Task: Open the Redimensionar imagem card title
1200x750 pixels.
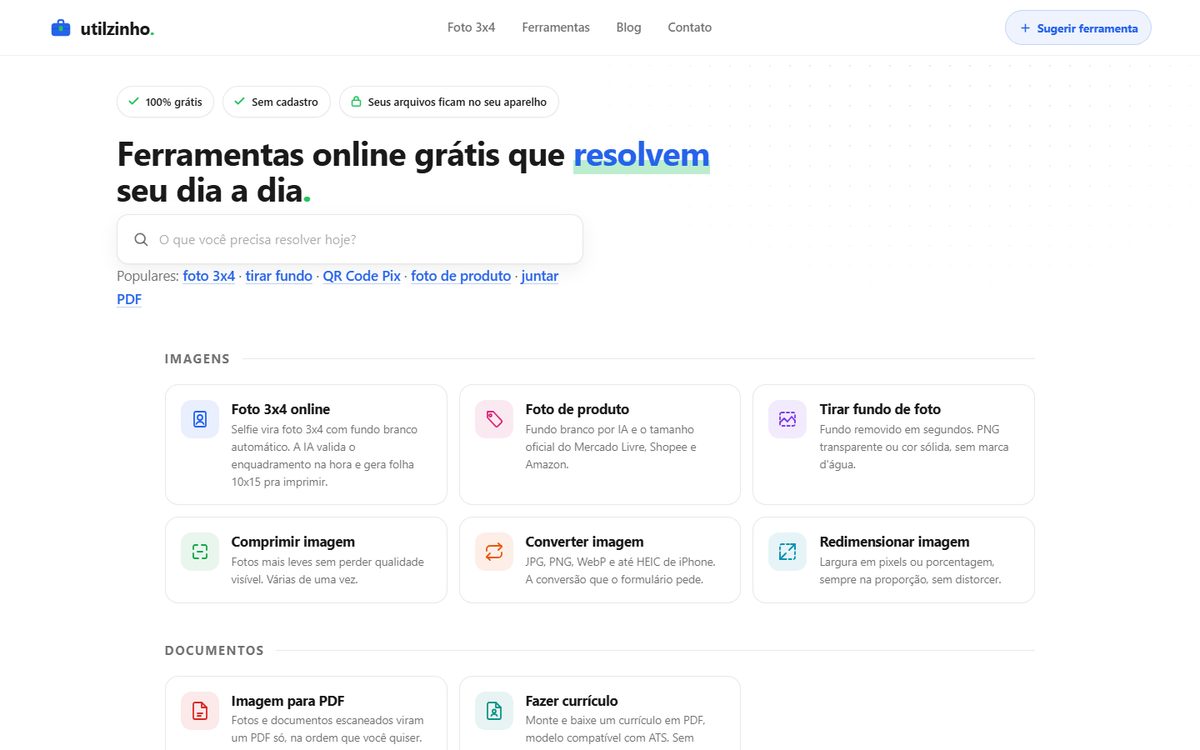Action: click(894, 542)
